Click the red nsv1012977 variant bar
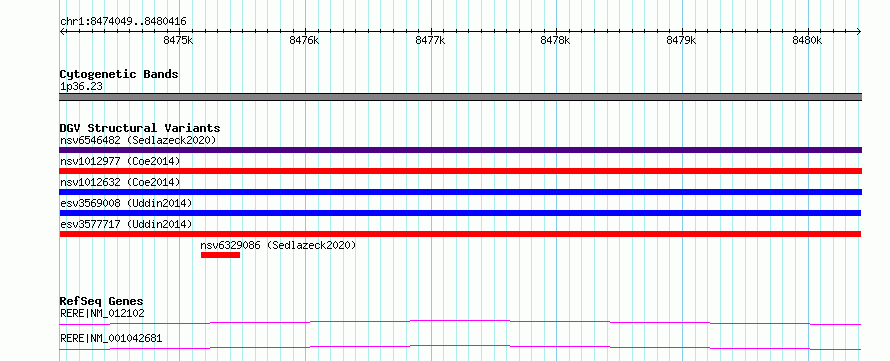The image size is (890, 361). click(x=460, y=171)
